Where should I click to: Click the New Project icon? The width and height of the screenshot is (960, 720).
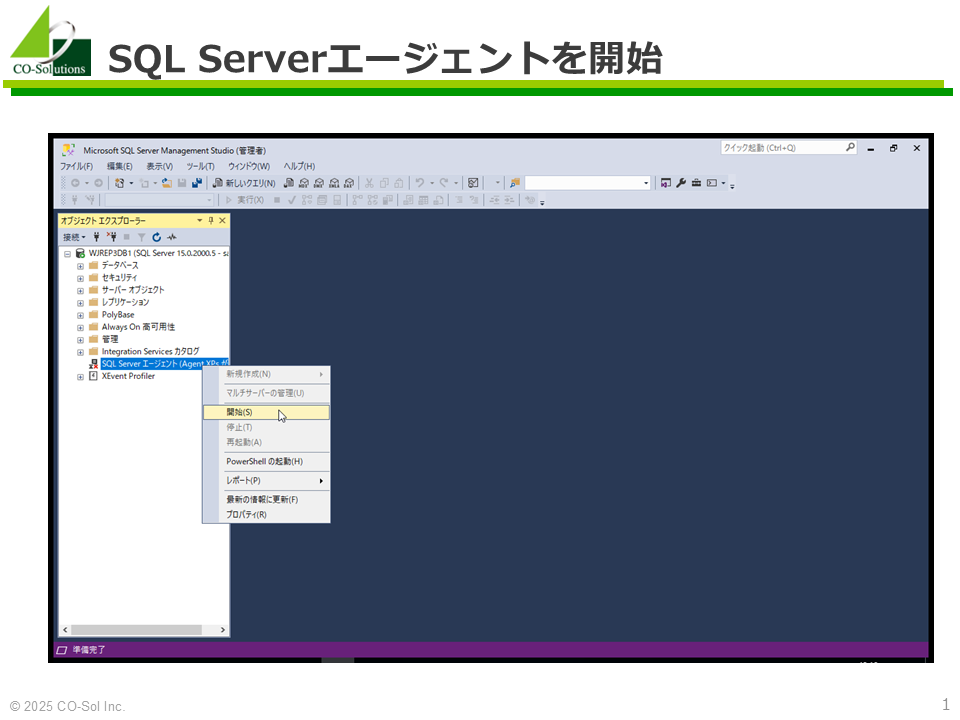tap(119, 183)
